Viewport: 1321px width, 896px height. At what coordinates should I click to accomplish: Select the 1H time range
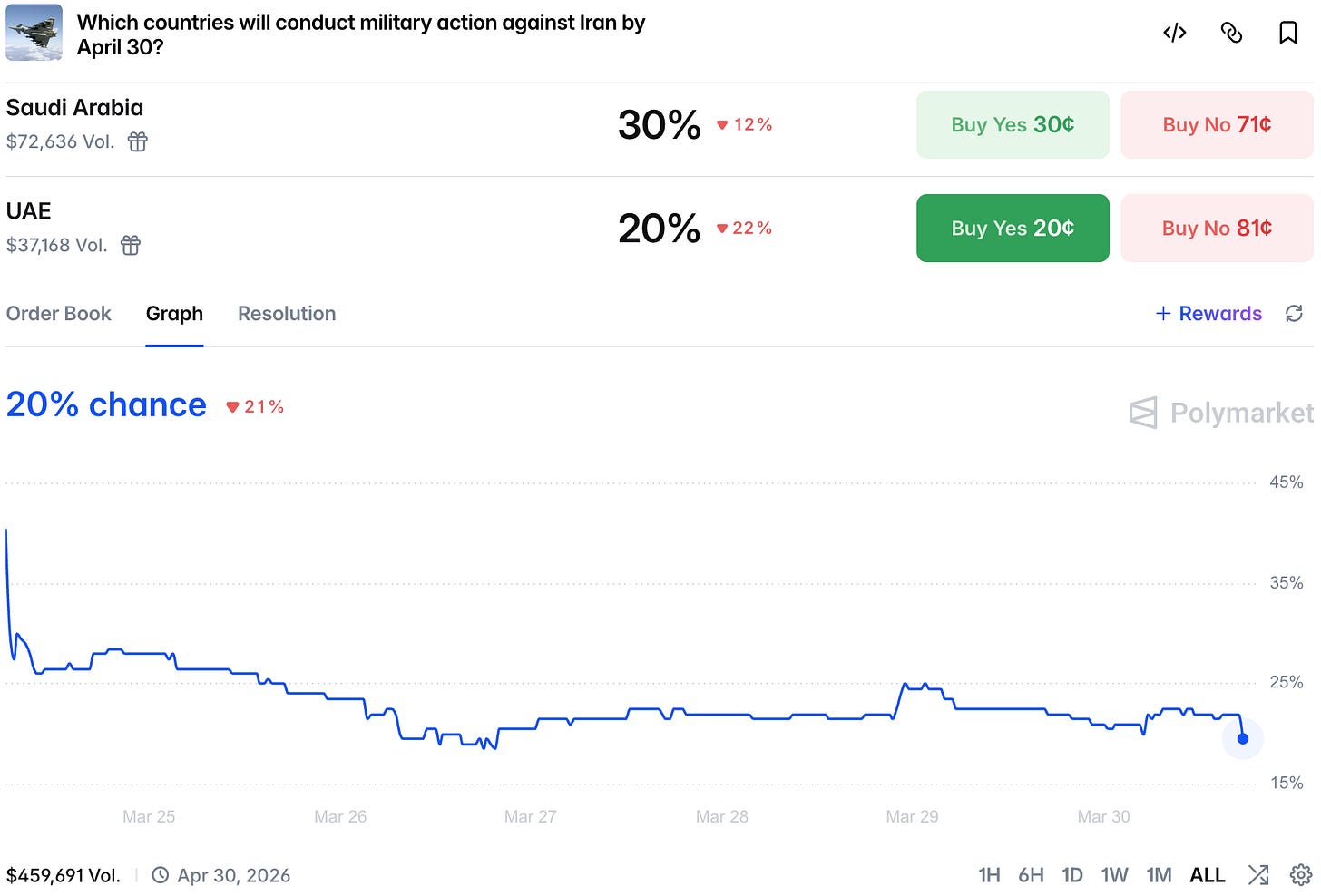click(989, 875)
